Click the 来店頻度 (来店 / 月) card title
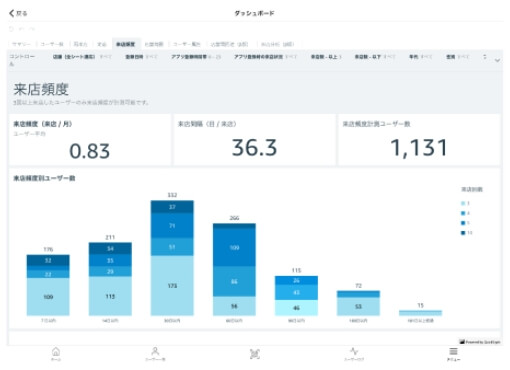The height and width of the screenshot is (370, 510). click(x=43, y=124)
